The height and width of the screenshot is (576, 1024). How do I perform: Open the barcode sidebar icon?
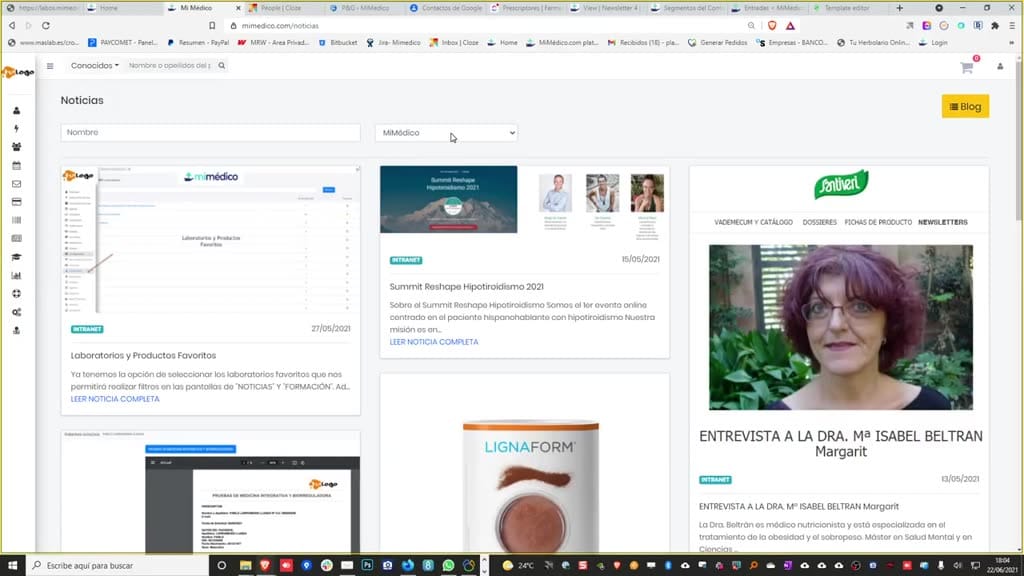pyautogui.click(x=16, y=220)
